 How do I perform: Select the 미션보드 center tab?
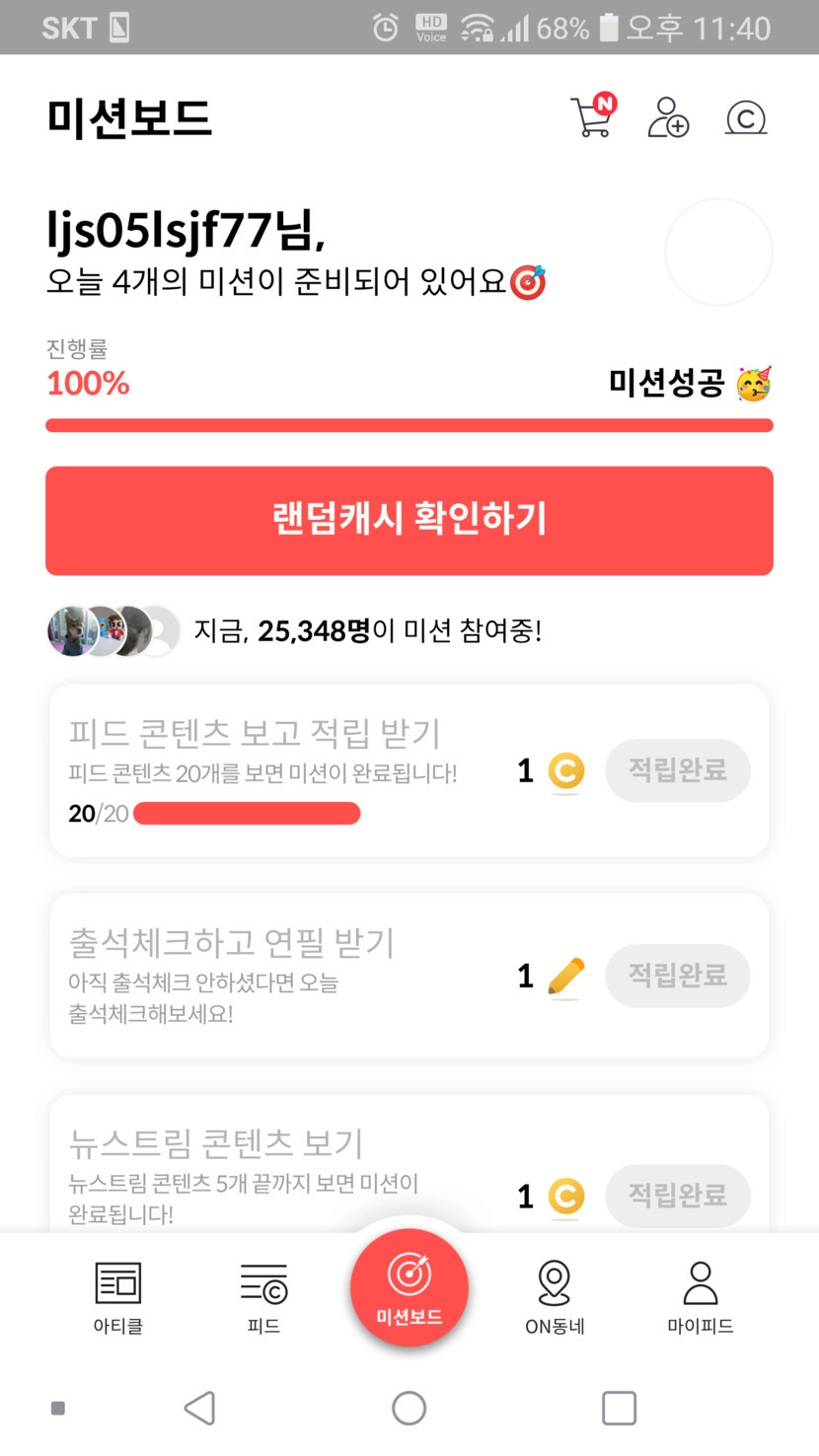click(x=409, y=1287)
